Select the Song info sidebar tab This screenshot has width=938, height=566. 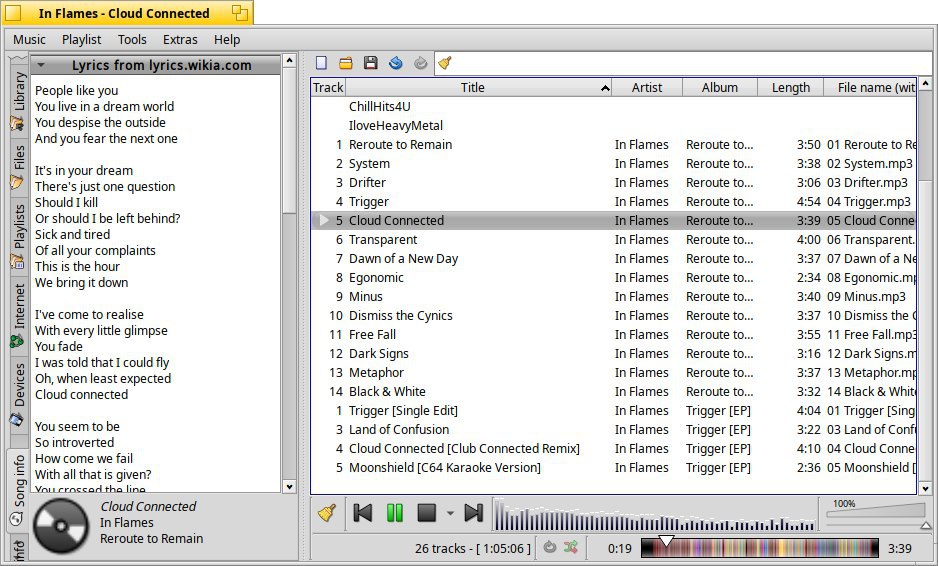[18, 489]
